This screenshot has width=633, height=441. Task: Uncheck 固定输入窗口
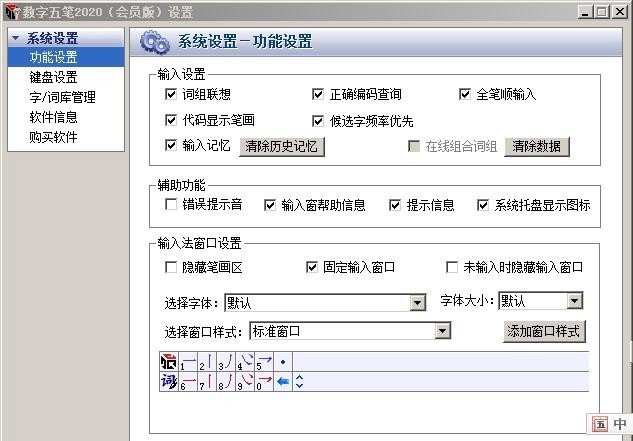312,267
